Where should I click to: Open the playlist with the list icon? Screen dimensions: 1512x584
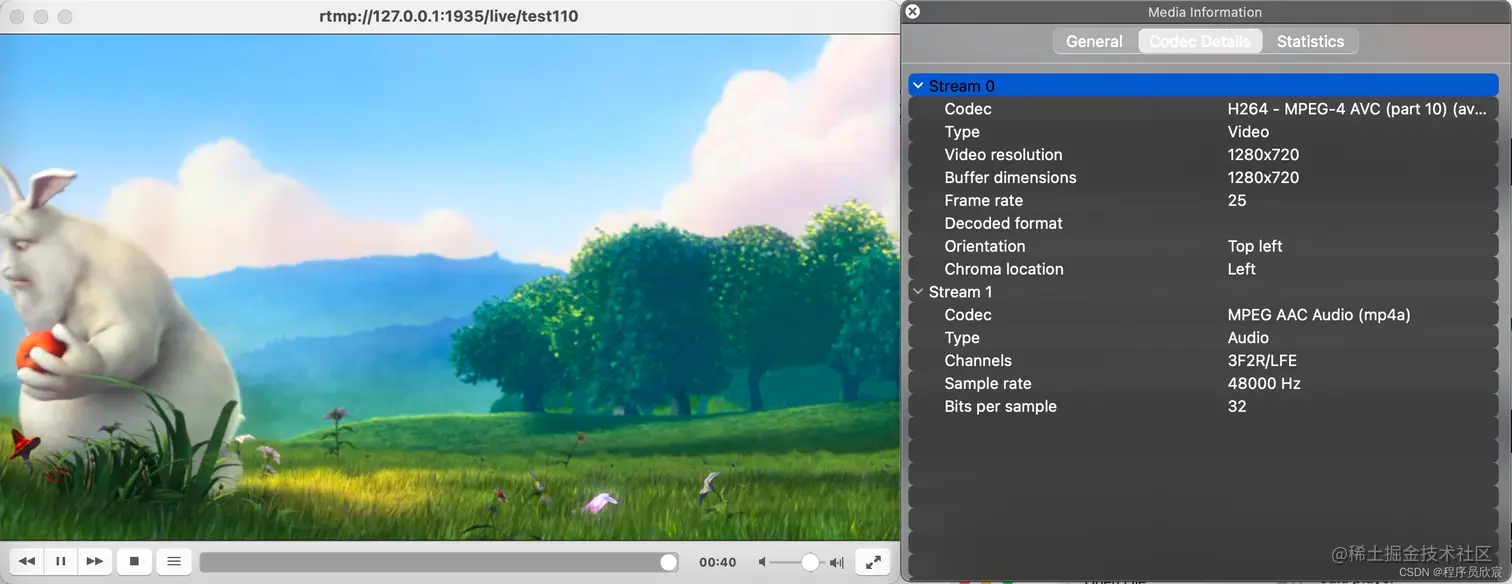point(173,562)
